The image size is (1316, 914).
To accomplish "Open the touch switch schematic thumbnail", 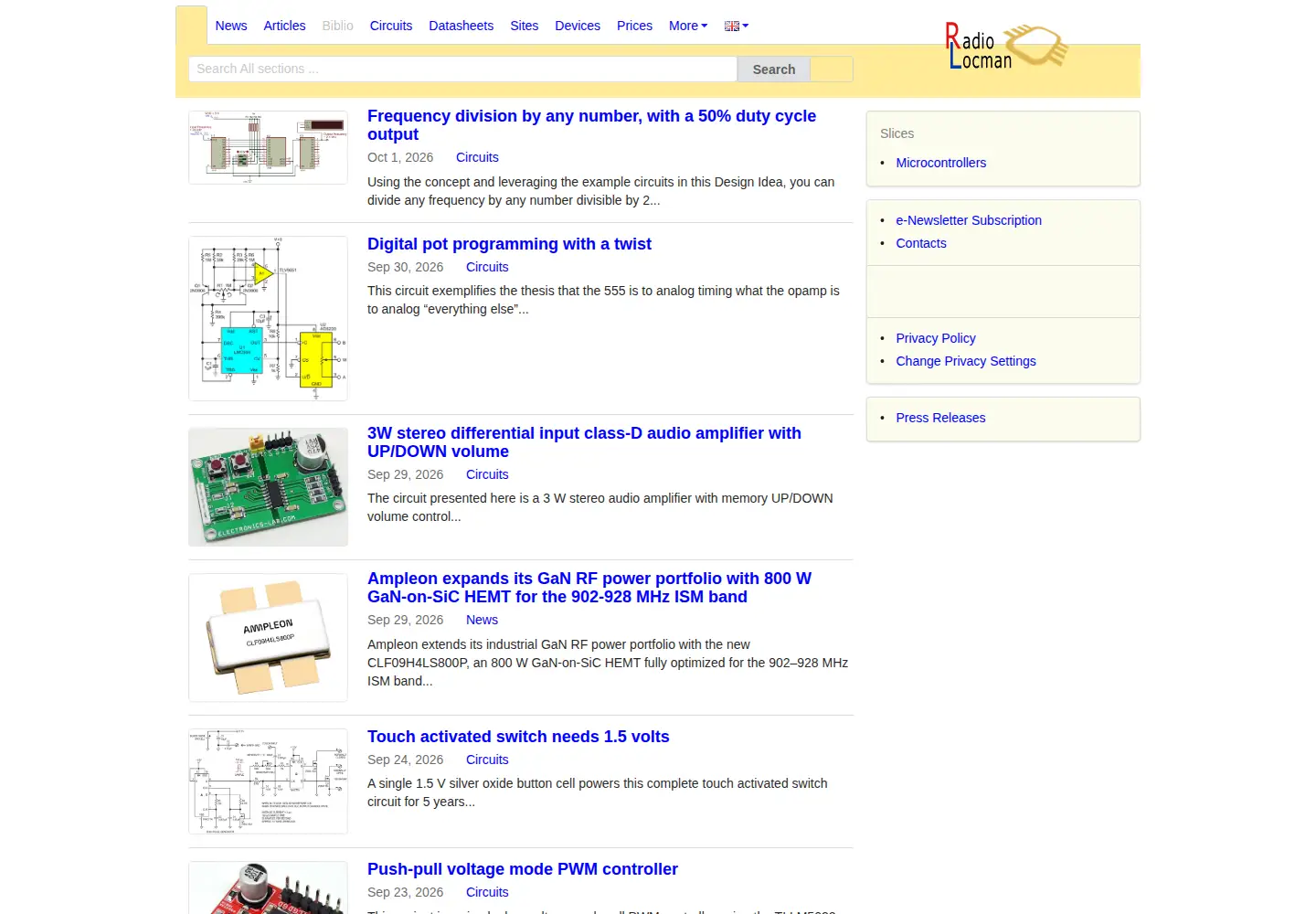I will [268, 781].
